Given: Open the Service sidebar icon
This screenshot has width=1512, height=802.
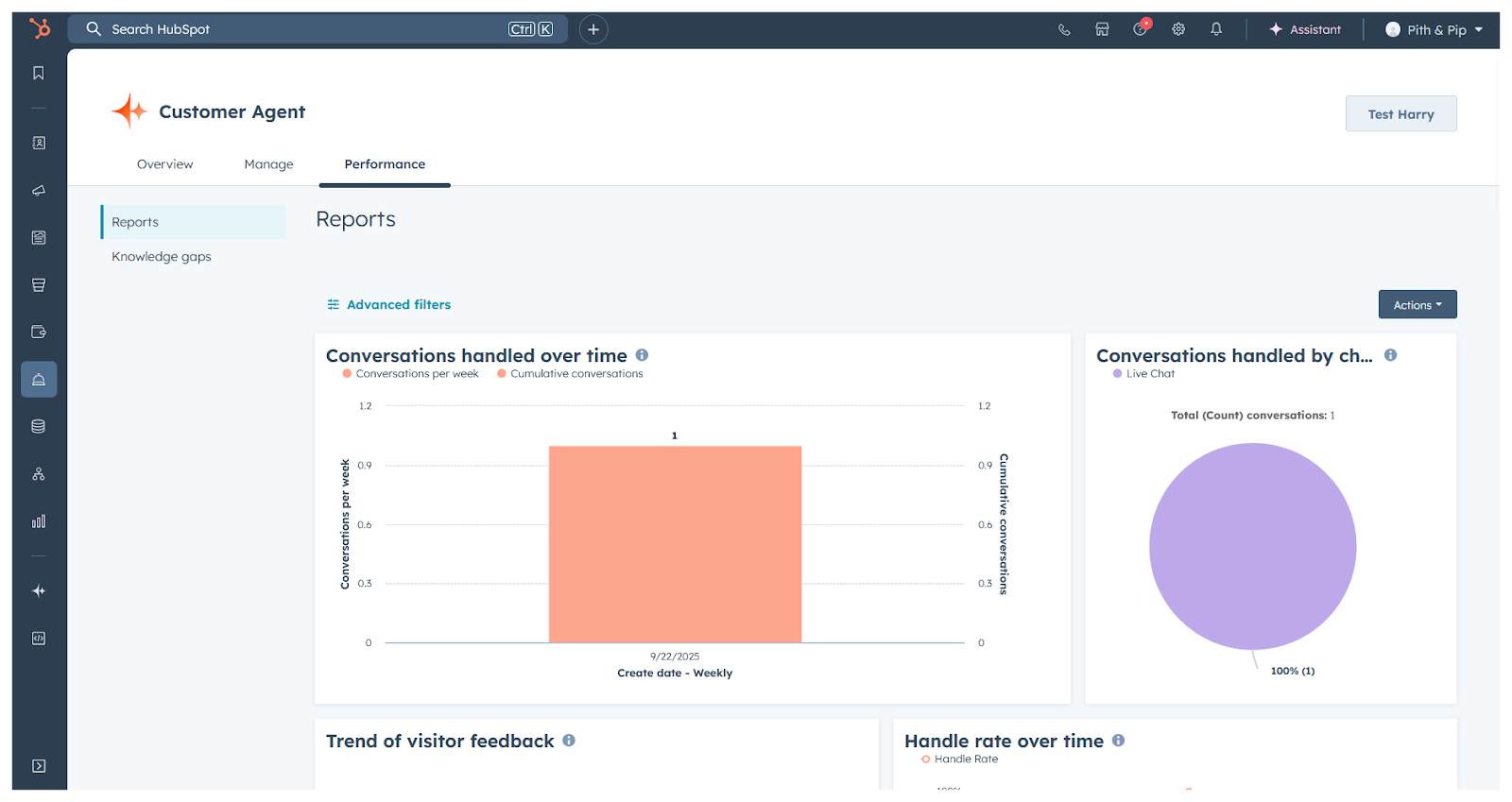Looking at the screenshot, I should pos(39,379).
